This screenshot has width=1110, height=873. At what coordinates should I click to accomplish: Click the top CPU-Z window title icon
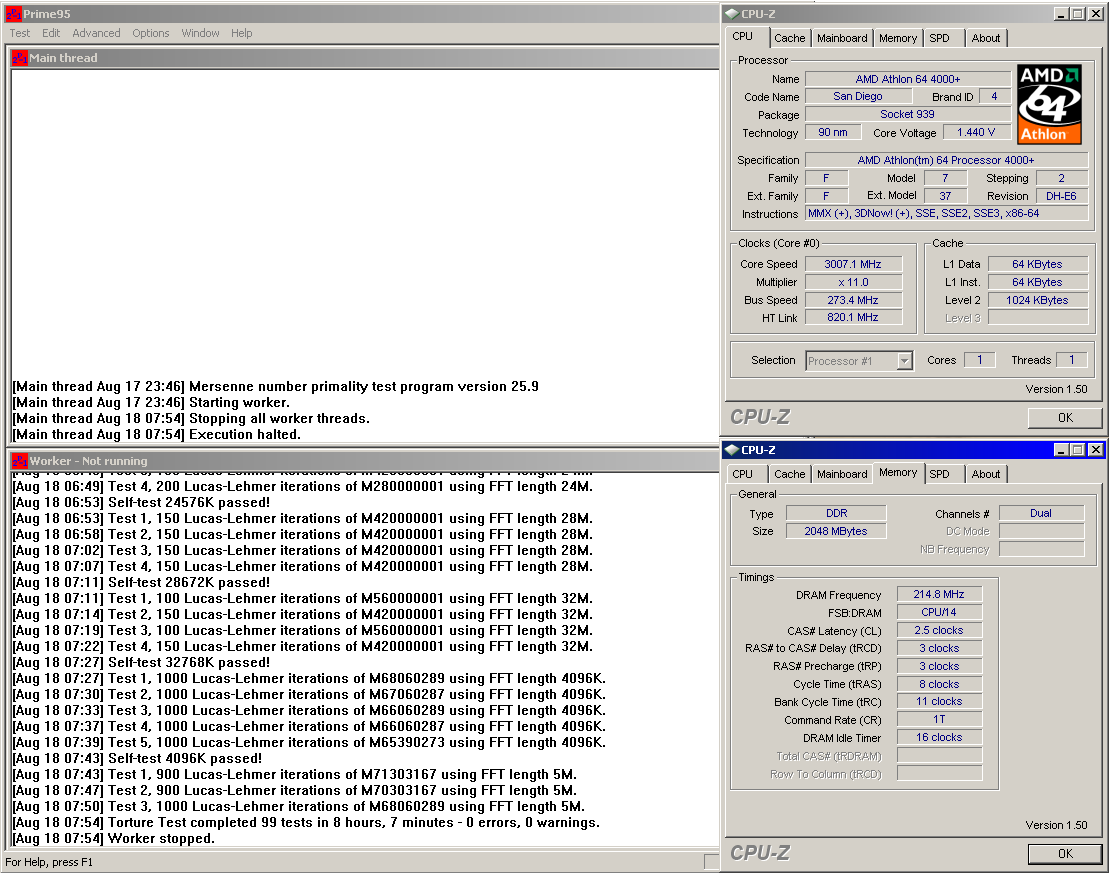(x=732, y=13)
